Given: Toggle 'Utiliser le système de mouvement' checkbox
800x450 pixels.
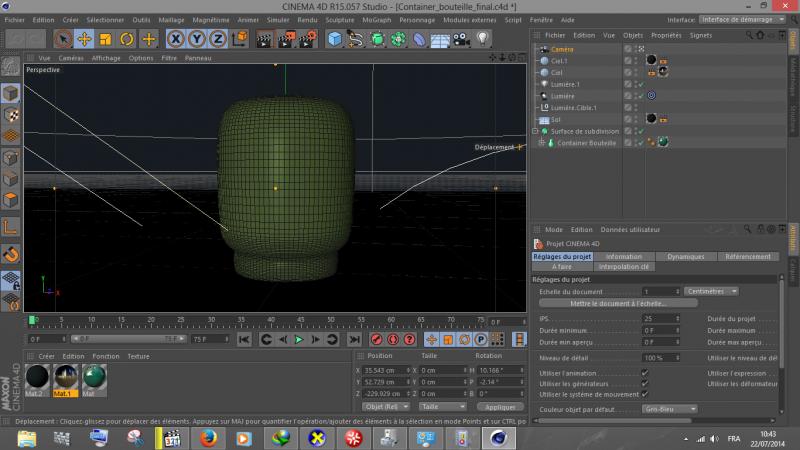Looking at the screenshot, I should 645,395.
